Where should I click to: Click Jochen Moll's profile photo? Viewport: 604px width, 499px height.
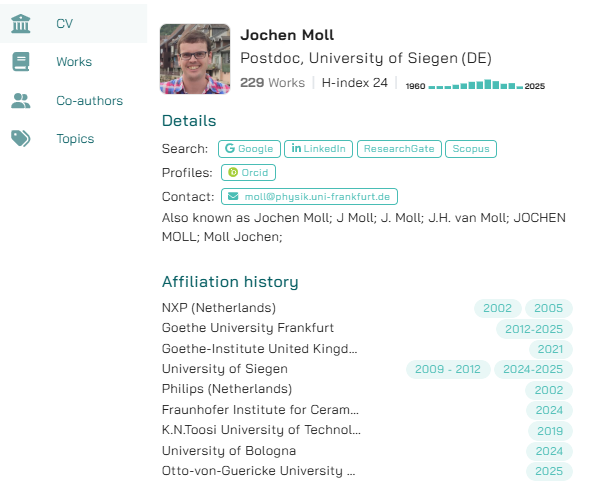pyautogui.click(x=195, y=59)
